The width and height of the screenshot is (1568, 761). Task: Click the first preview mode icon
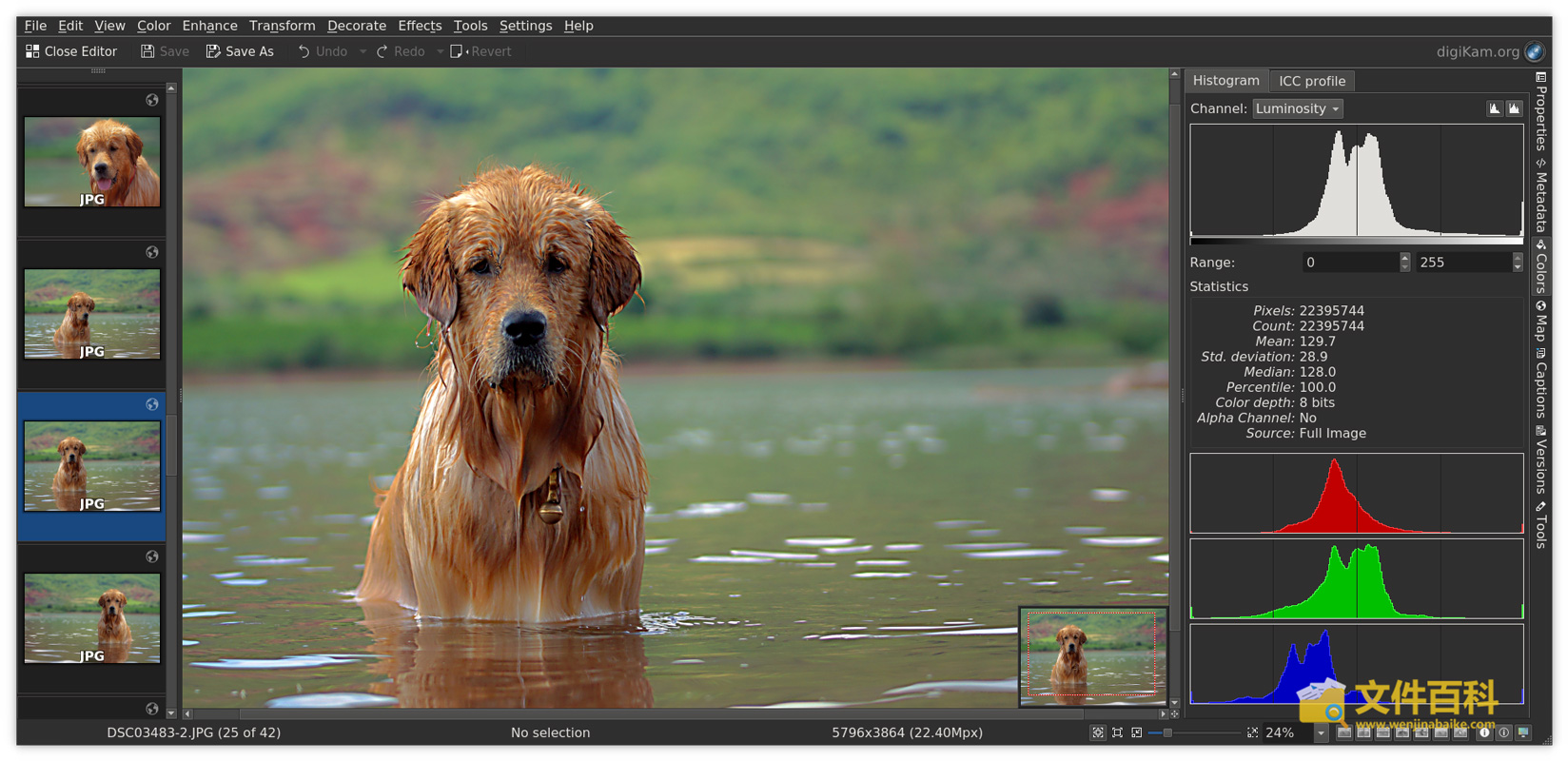pos(1344,732)
